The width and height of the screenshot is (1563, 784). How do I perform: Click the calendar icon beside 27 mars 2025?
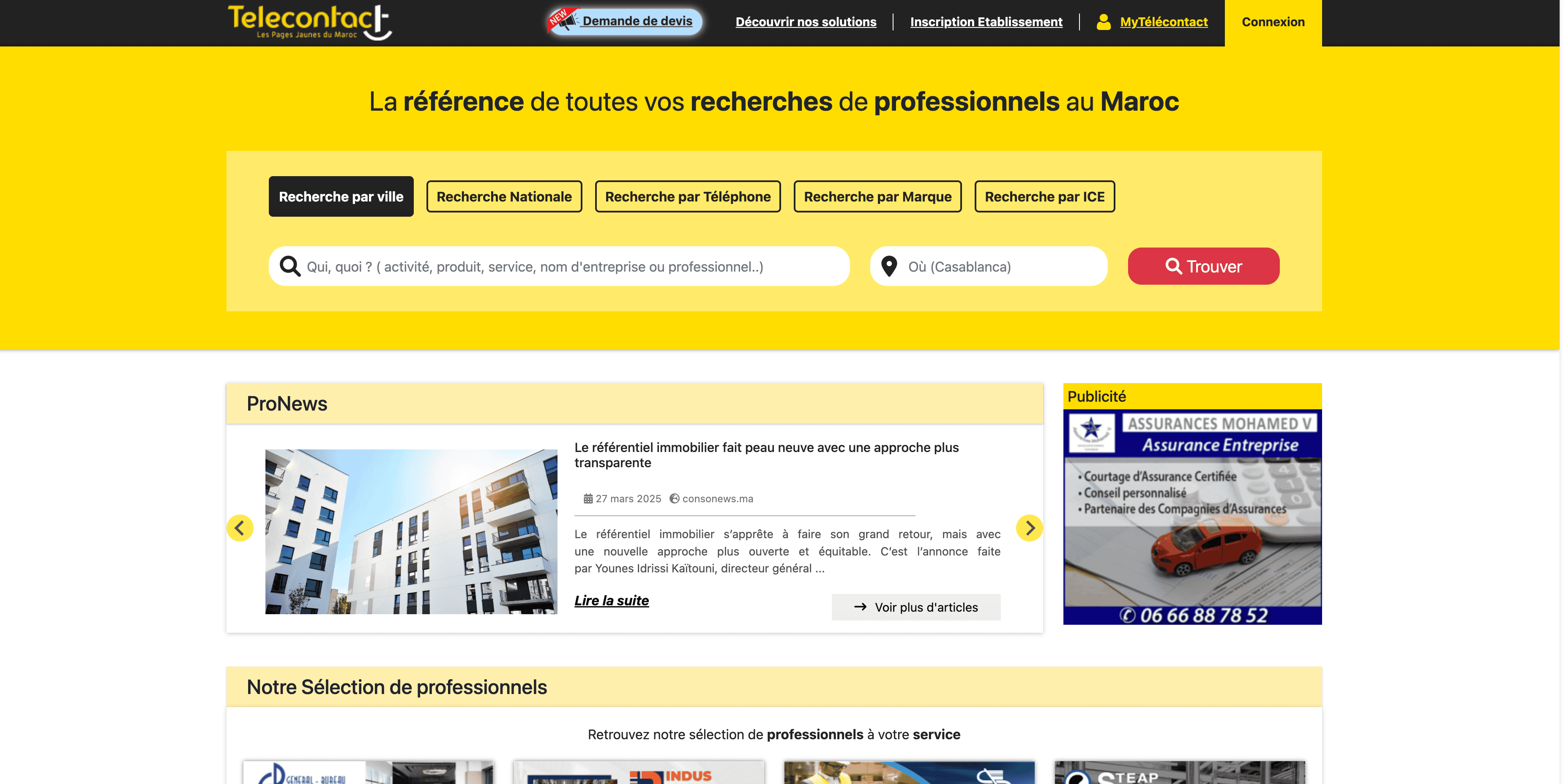[x=587, y=498]
